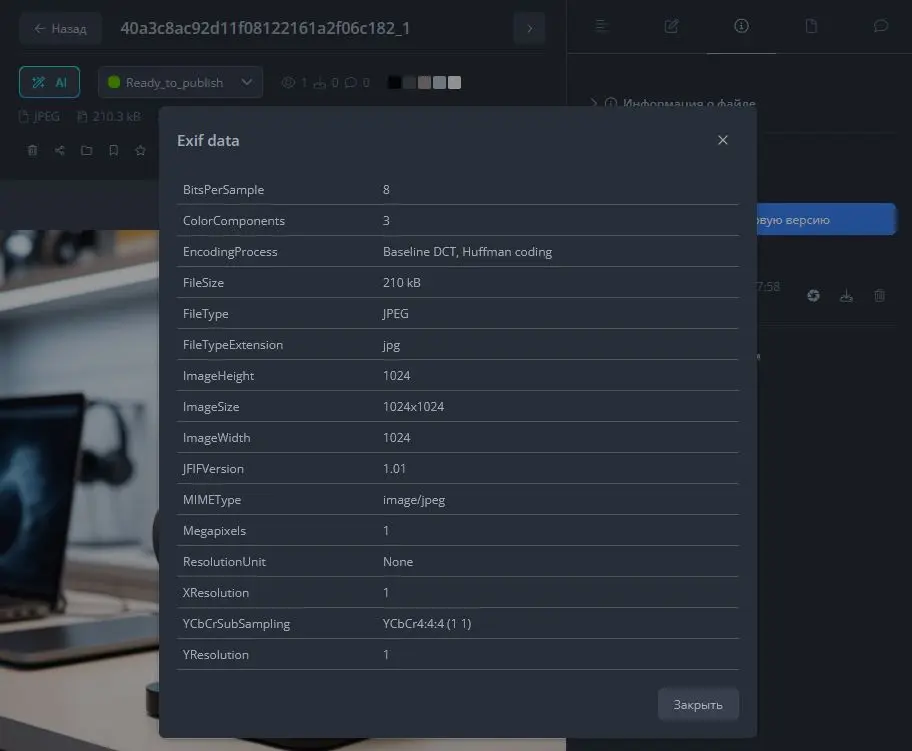The width and height of the screenshot is (912, 751).
Task: Download the version using download icon
Action: [846, 295]
